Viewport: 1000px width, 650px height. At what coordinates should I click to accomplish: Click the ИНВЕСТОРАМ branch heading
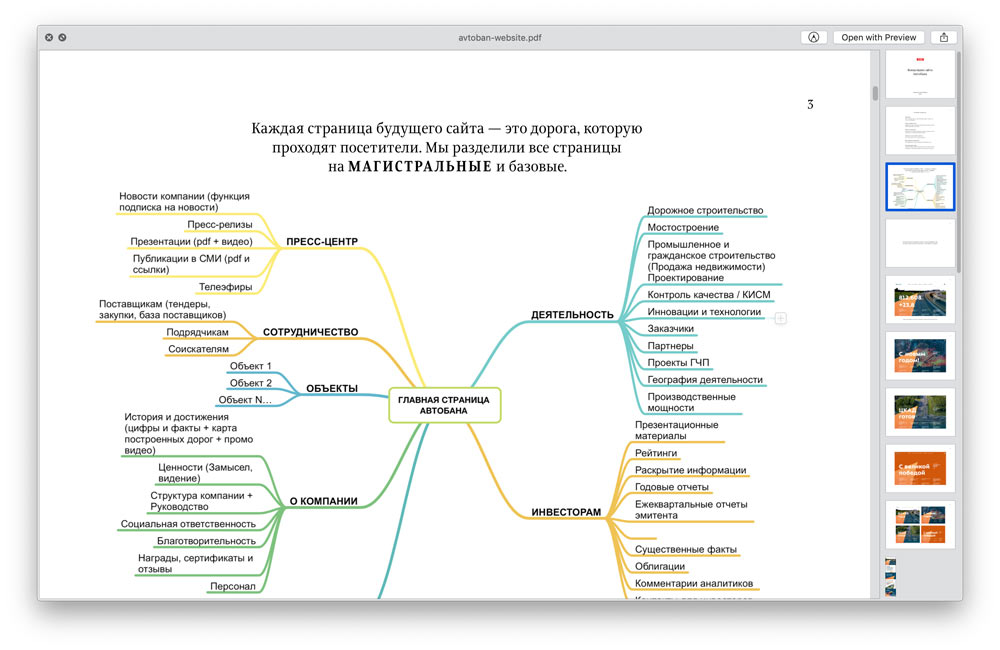click(566, 512)
